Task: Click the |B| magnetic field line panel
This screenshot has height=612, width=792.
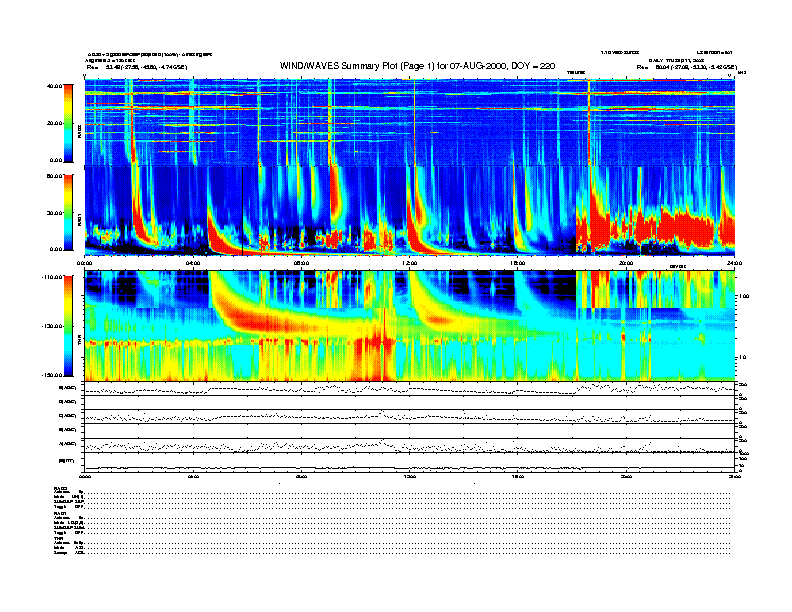Action: pyautogui.click(x=409, y=462)
